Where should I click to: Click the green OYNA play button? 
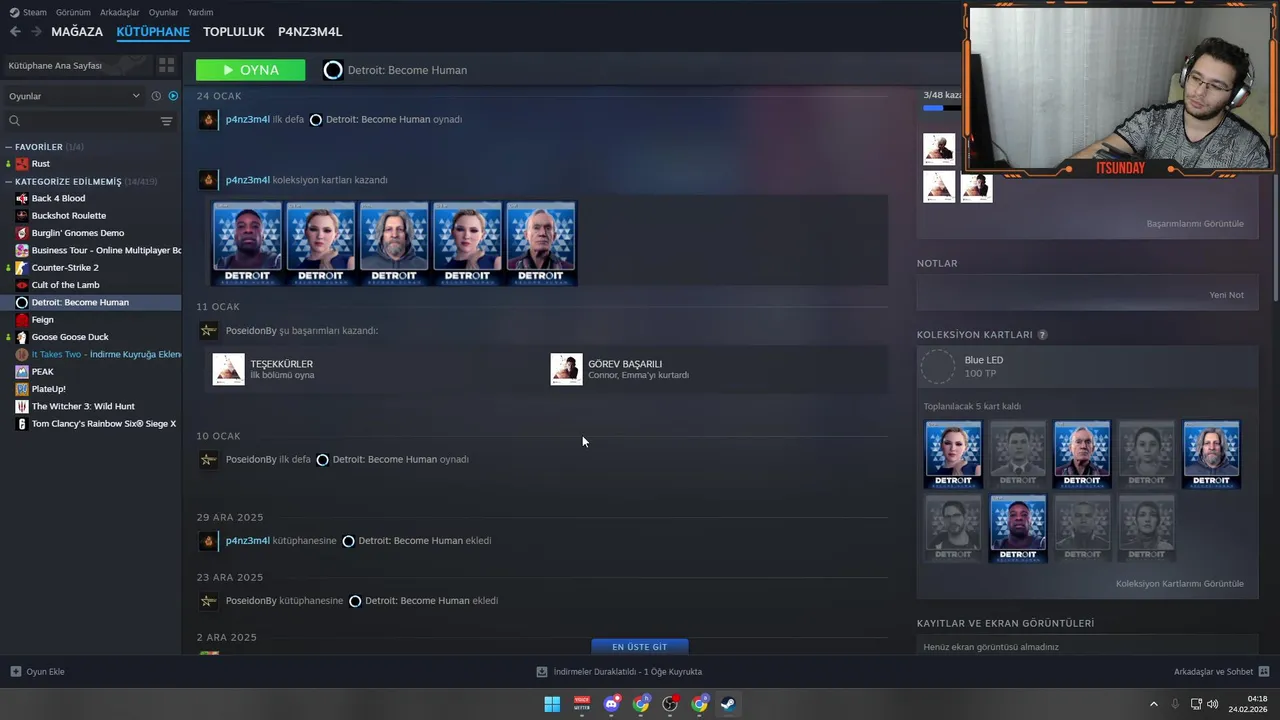[250, 70]
